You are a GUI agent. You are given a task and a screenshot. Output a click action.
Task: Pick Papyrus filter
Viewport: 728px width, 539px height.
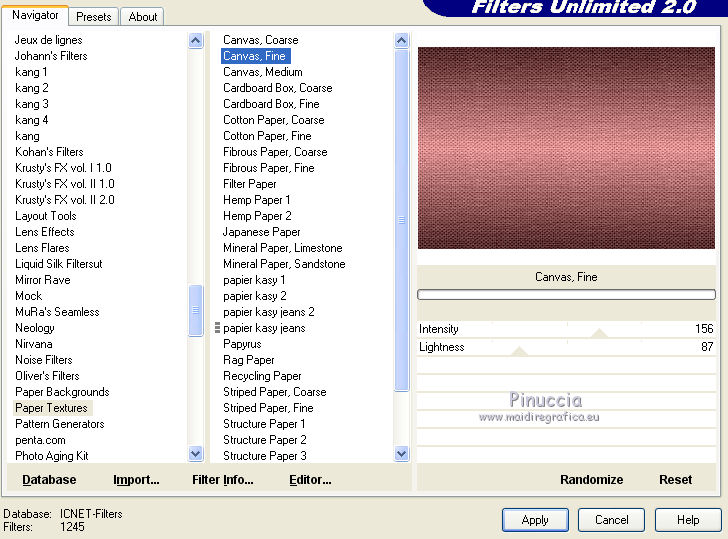click(x=242, y=344)
